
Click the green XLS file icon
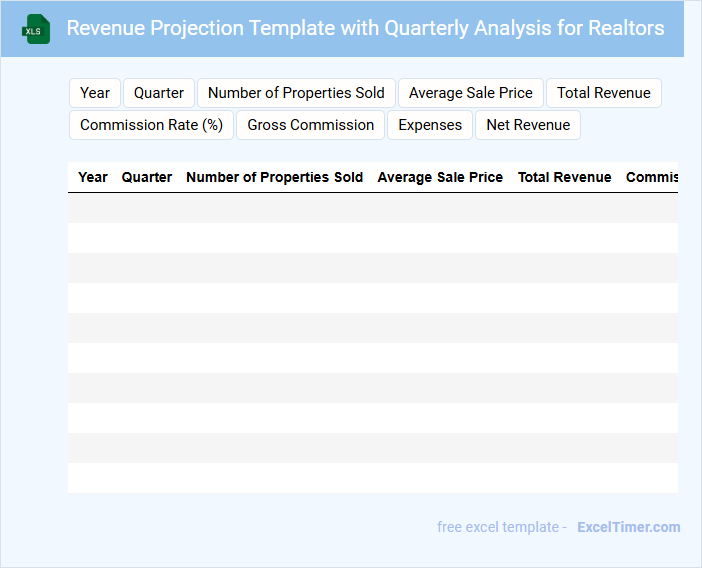[x=36, y=29]
